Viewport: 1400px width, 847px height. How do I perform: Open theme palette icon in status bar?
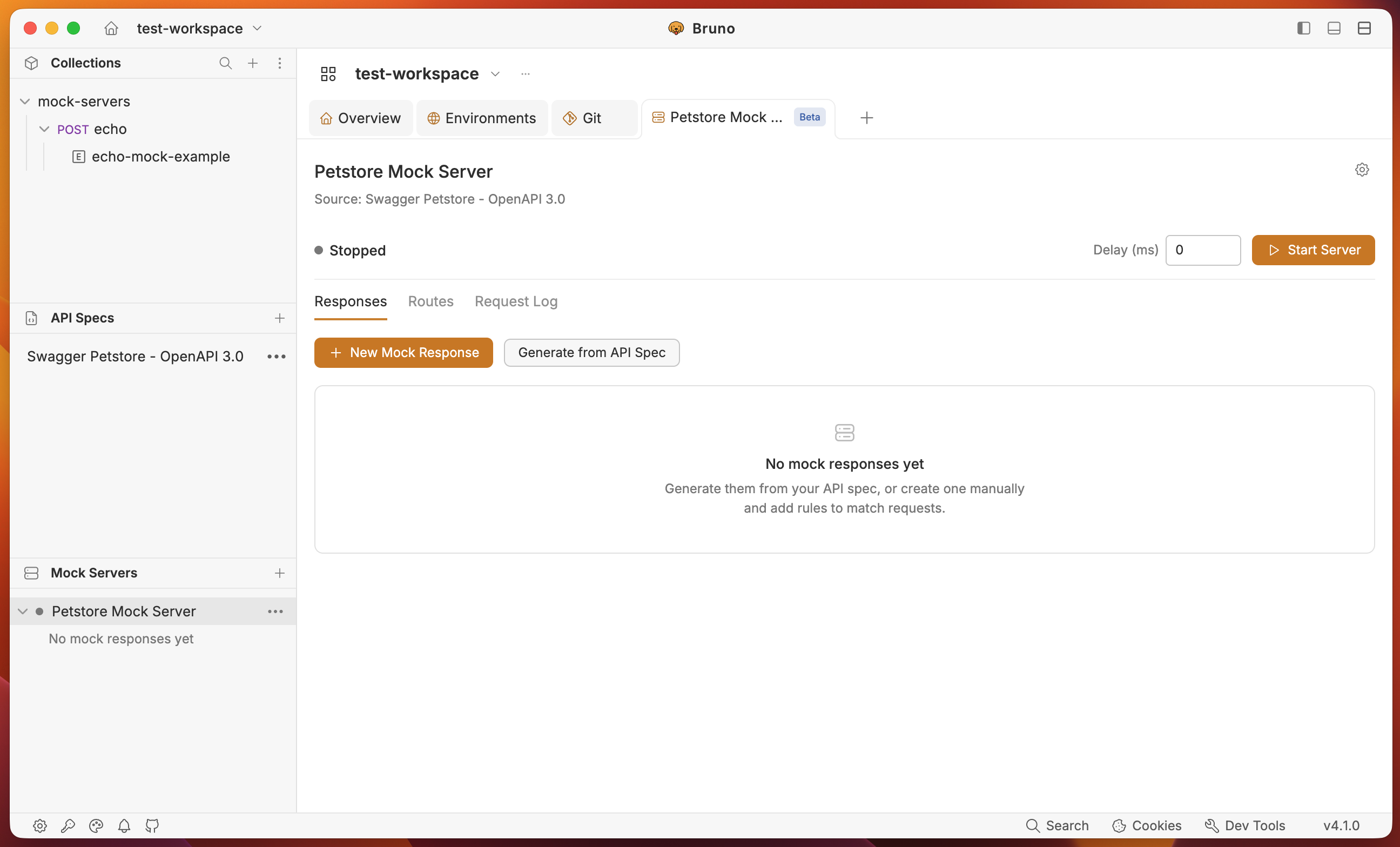96,826
